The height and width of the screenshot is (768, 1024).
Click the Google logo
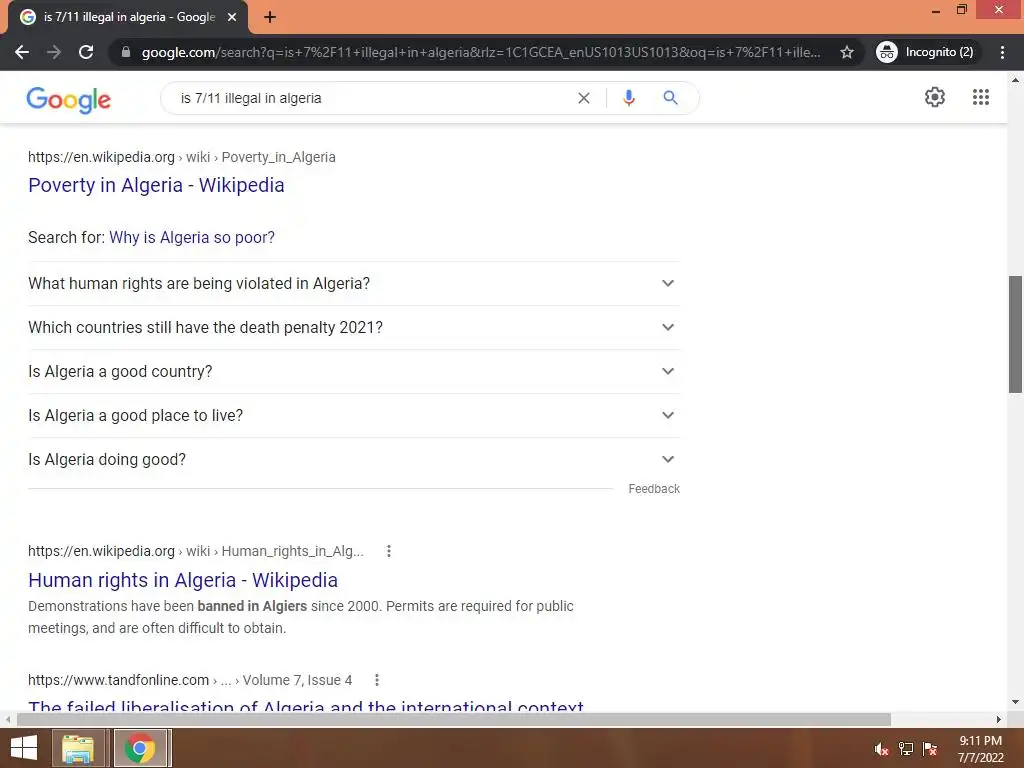tap(69, 99)
